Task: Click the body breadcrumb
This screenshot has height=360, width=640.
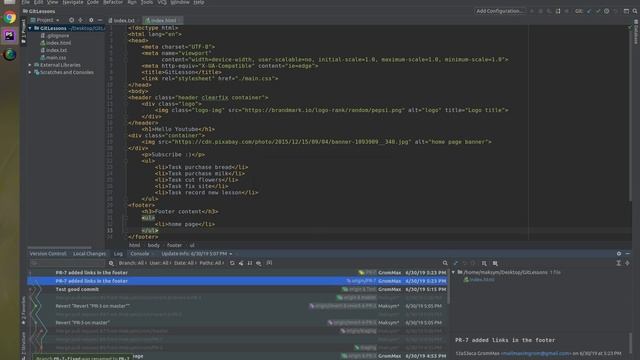Action: pyautogui.click(x=153, y=245)
